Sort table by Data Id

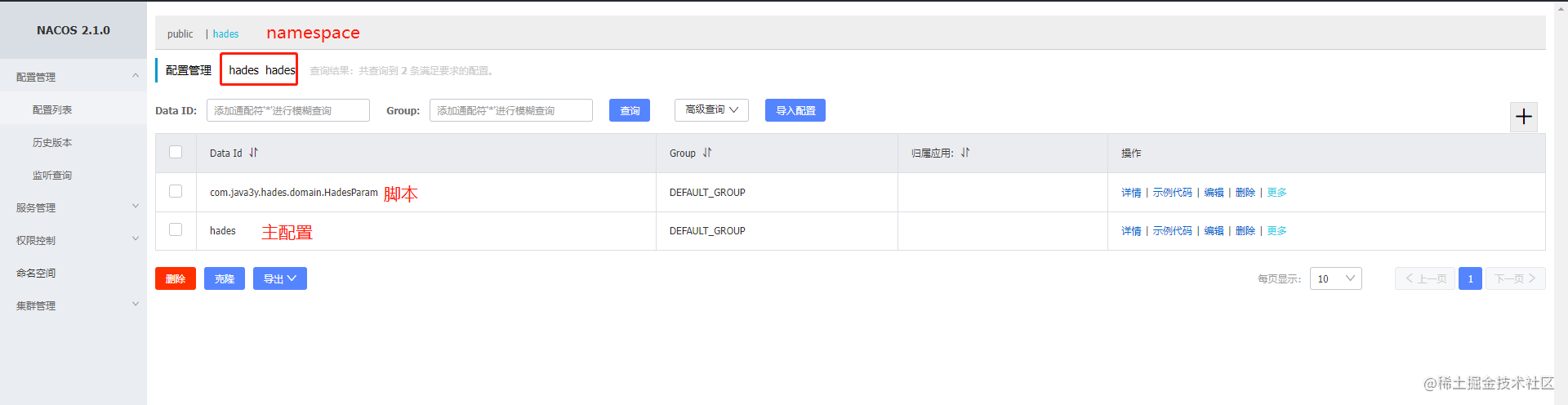point(254,153)
